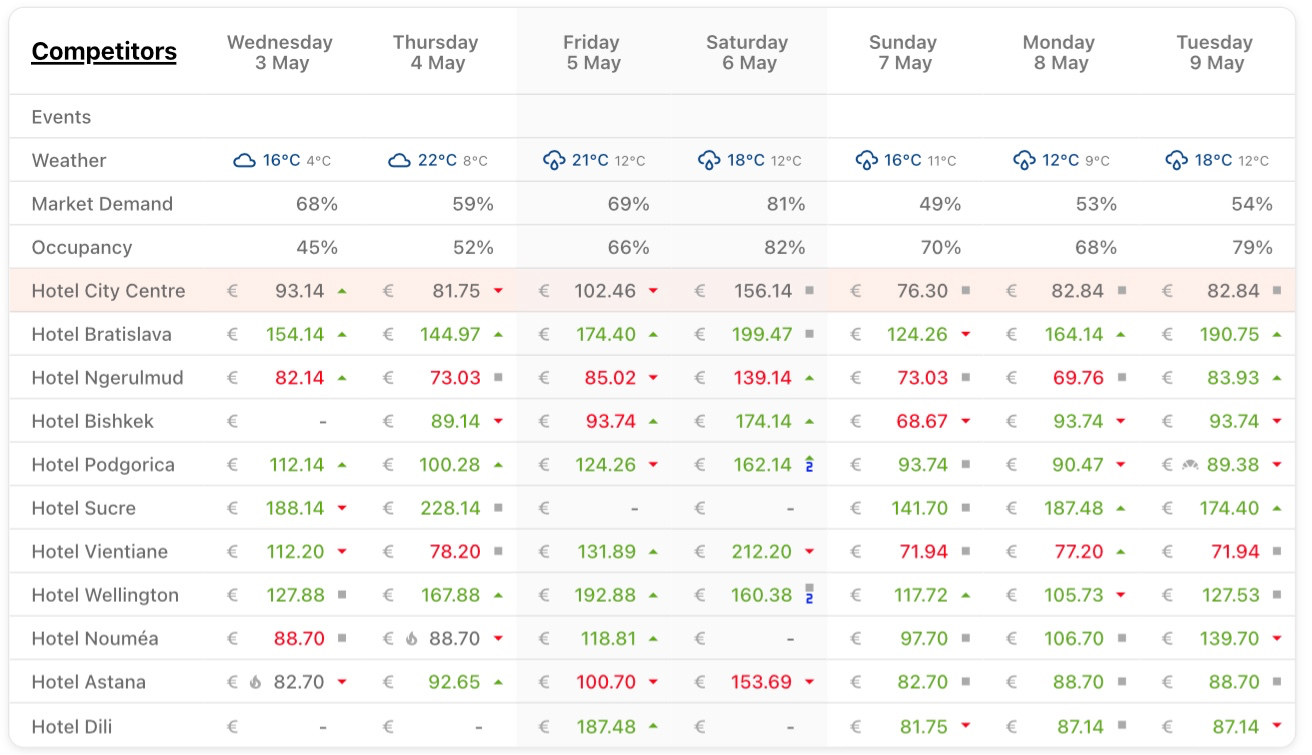Click the flame icon in Hotel Nouméa's Thursday rate
Image resolution: width=1312 pixels, height=755 pixels.
412,639
